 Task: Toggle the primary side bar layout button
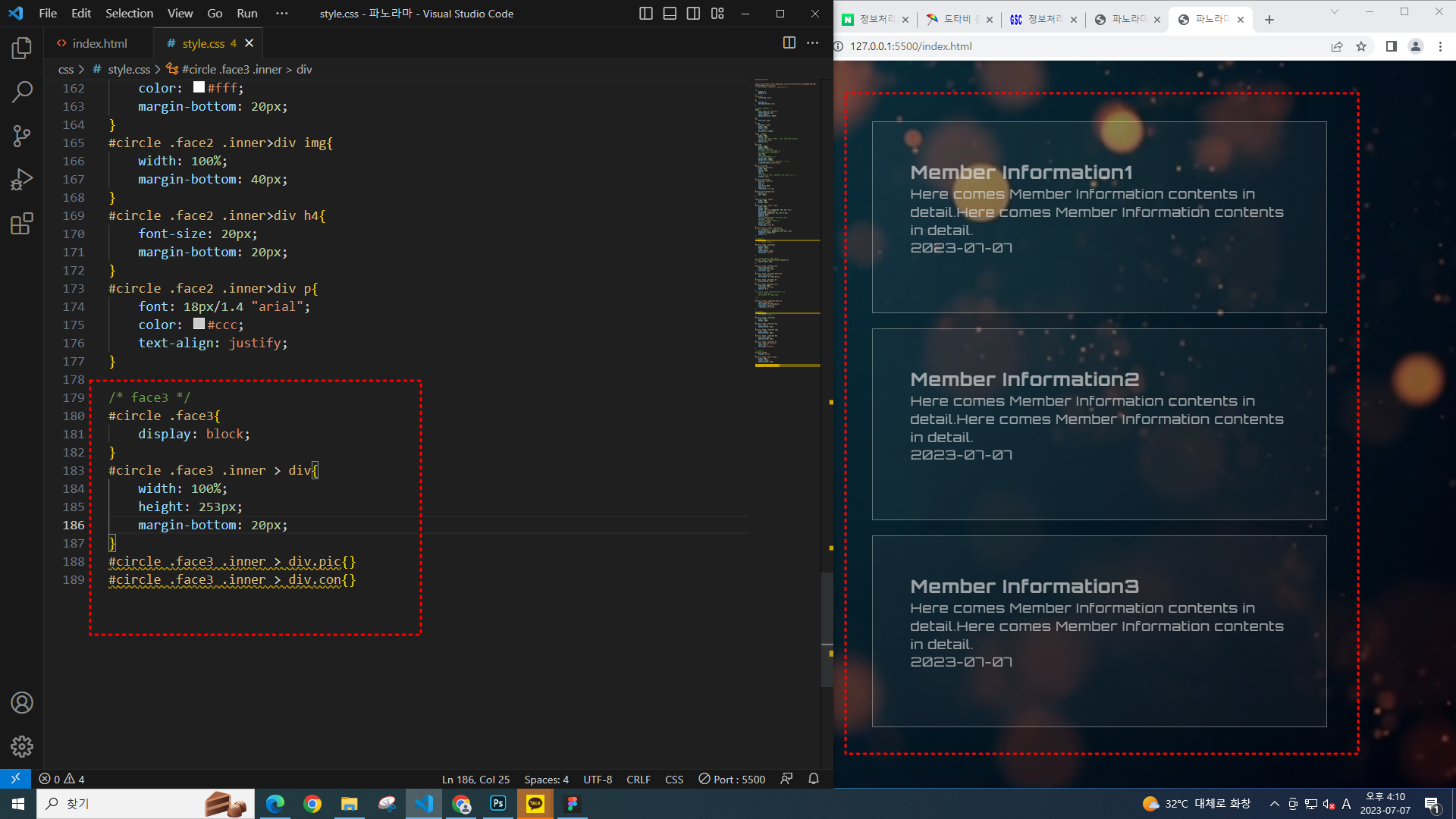646,14
